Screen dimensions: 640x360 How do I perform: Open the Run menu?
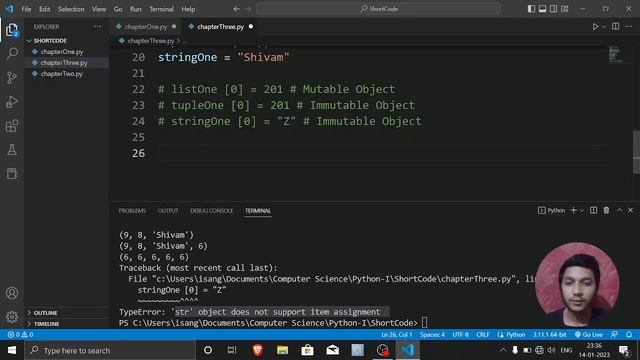tap(136, 9)
